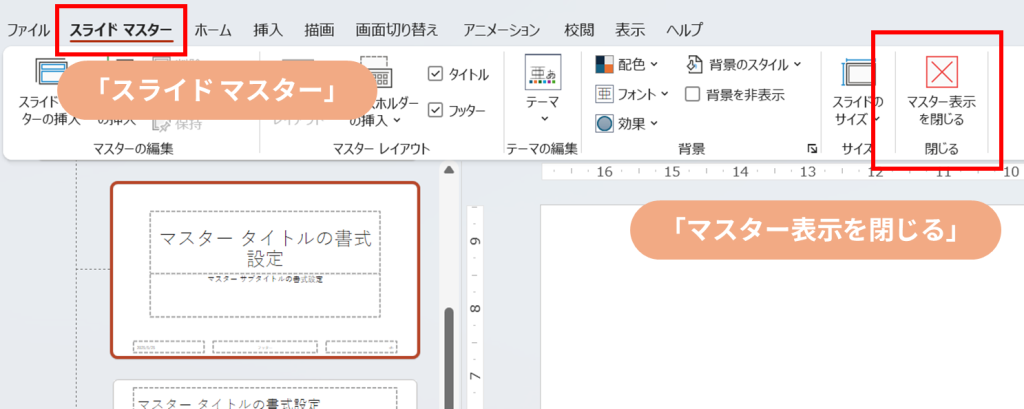Toggle the Footers (フッター) checkbox
This screenshot has width=1024, height=409.
point(435,110)
